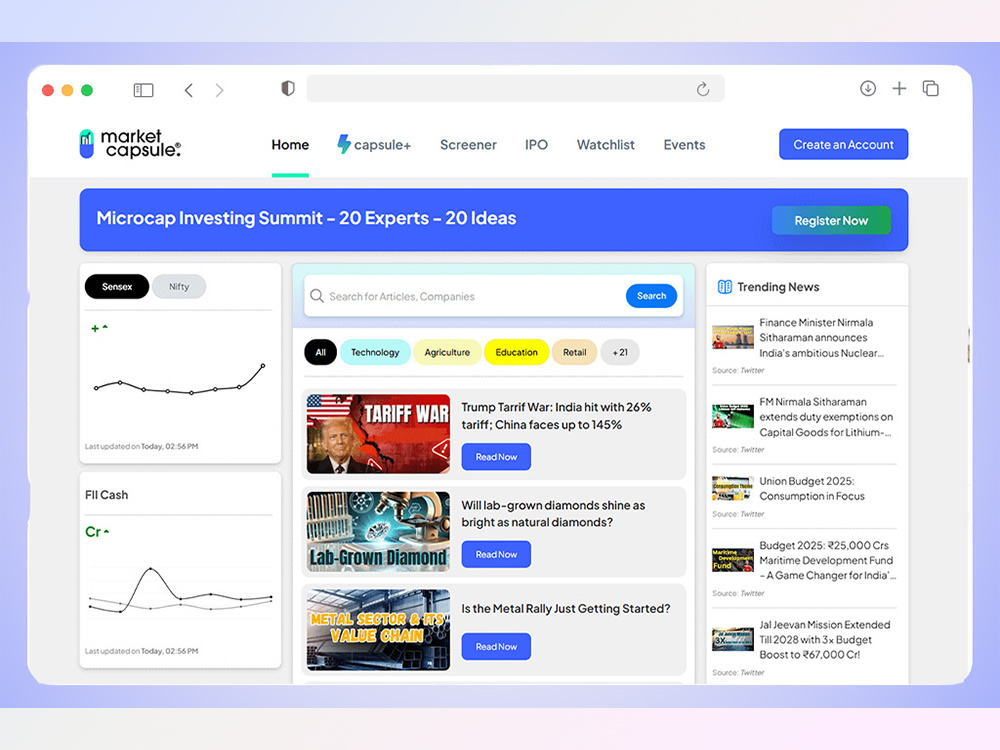
Task: Click the Trending News book icon
Action: coord(724,287)
